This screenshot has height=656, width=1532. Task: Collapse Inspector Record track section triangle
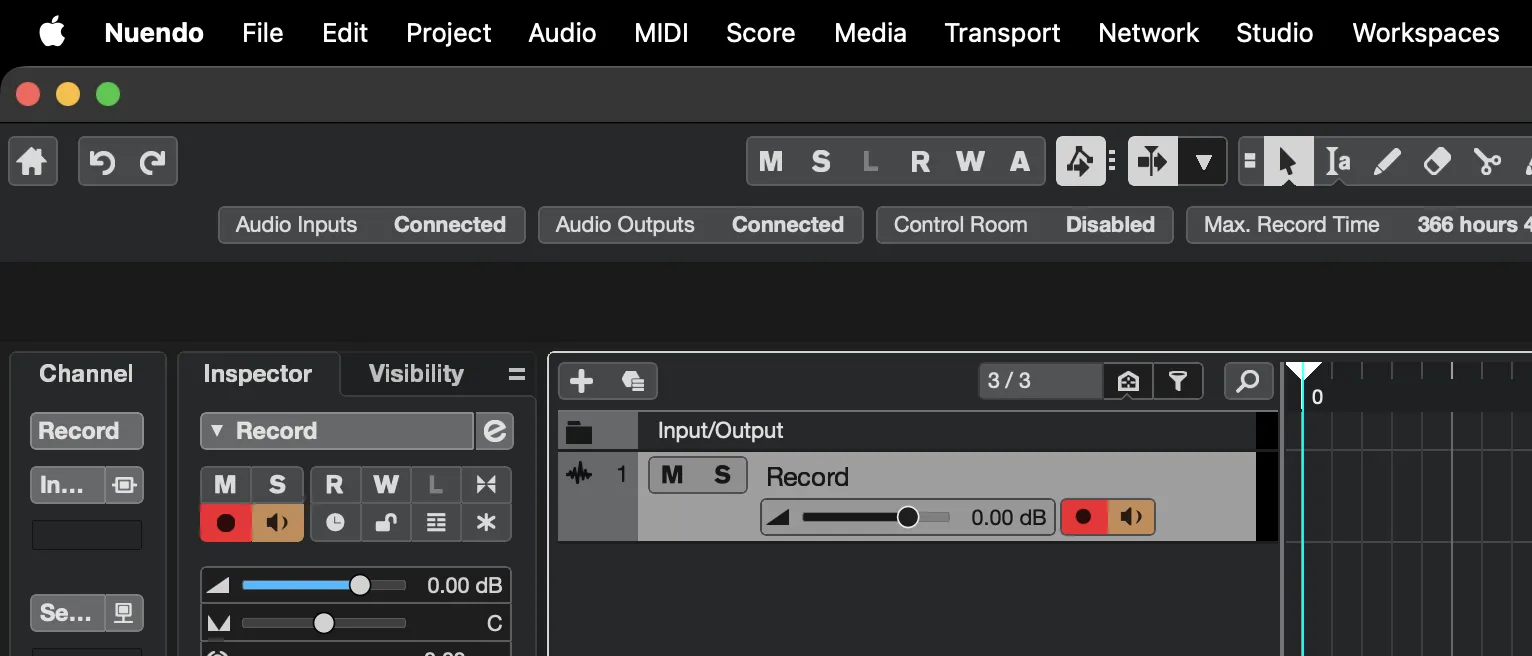coord(216,431)
